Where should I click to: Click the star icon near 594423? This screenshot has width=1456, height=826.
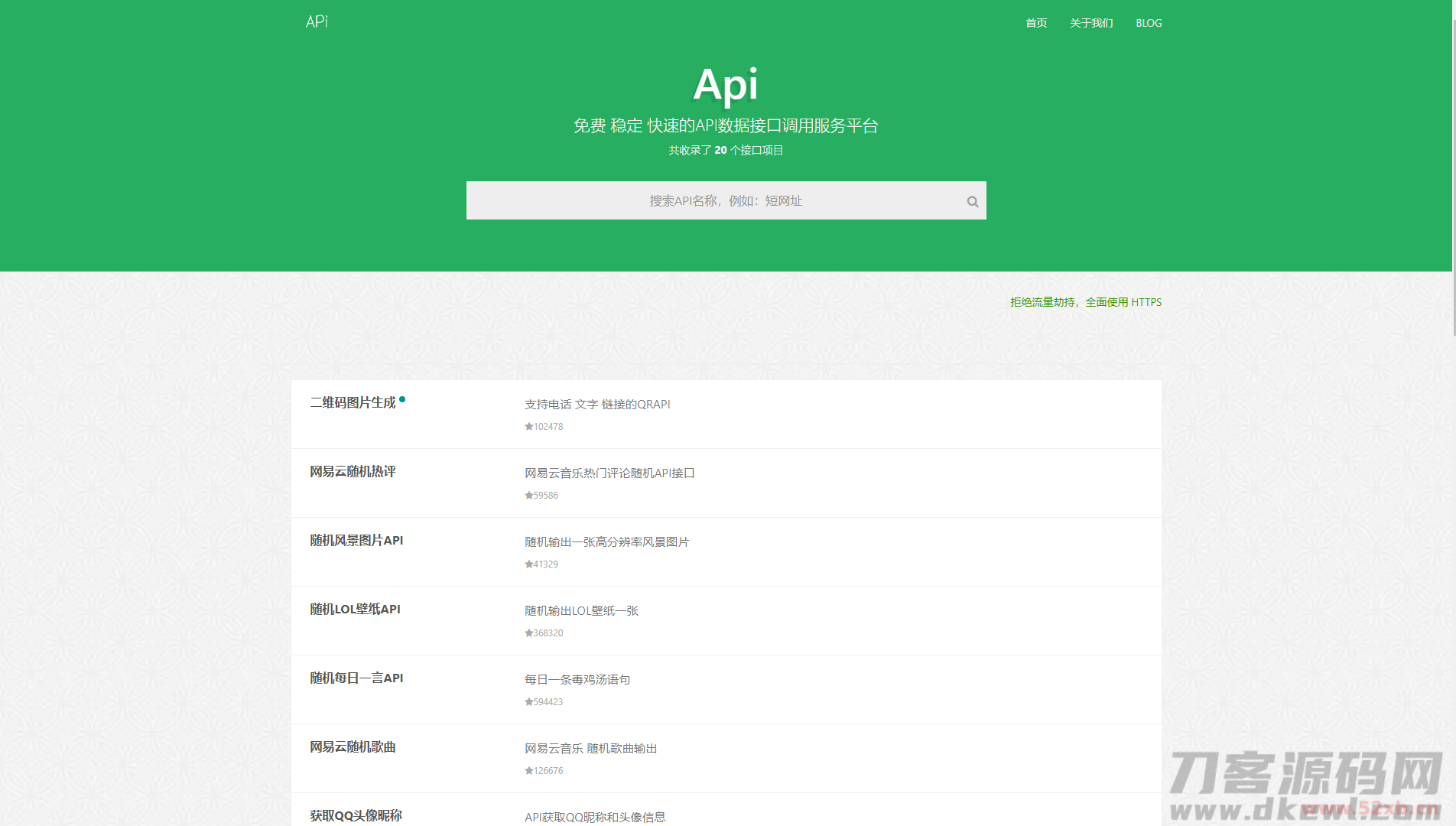(528, 701)
